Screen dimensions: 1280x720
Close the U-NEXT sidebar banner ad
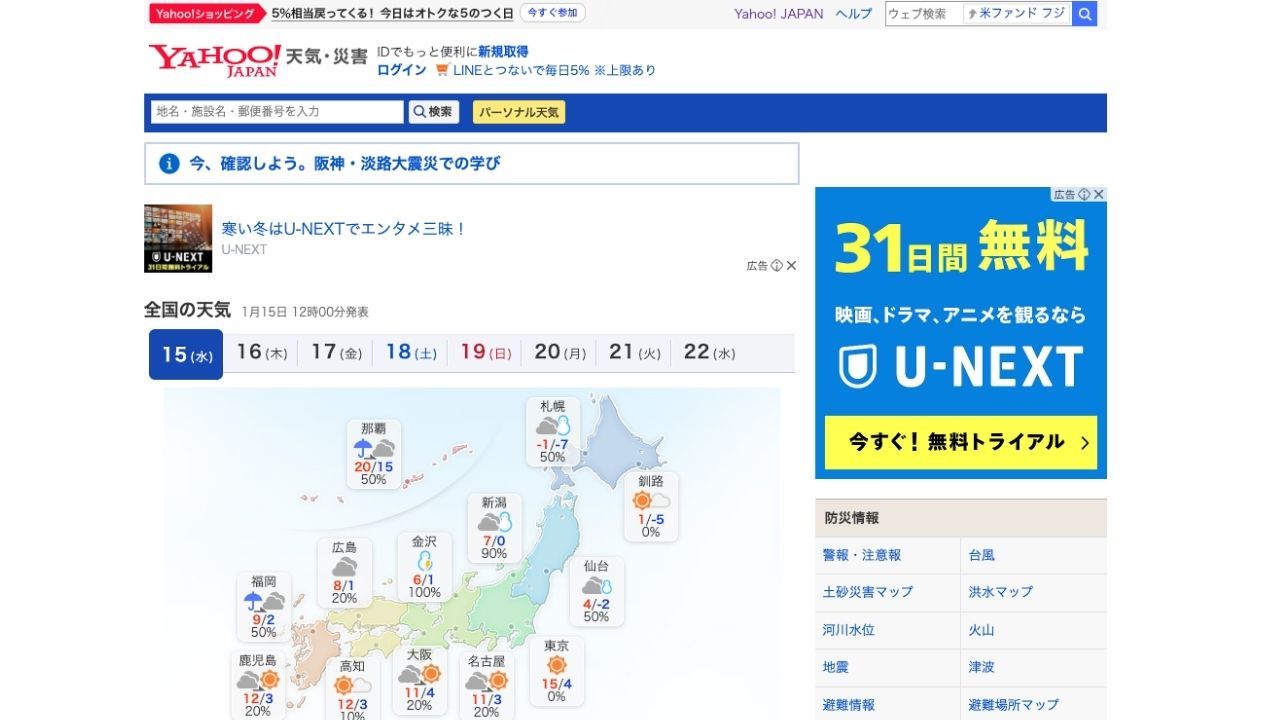pyautogui.click(x=1098, y=194)
